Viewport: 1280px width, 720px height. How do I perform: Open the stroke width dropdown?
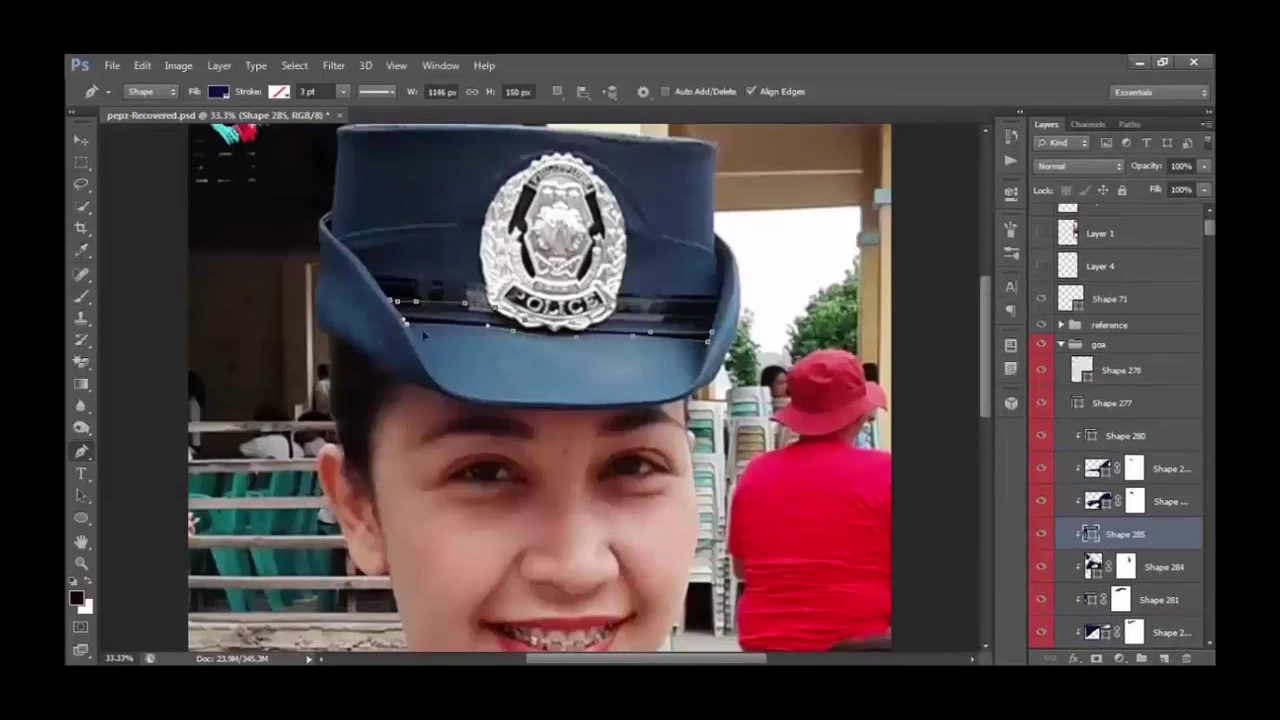[343, 92]
